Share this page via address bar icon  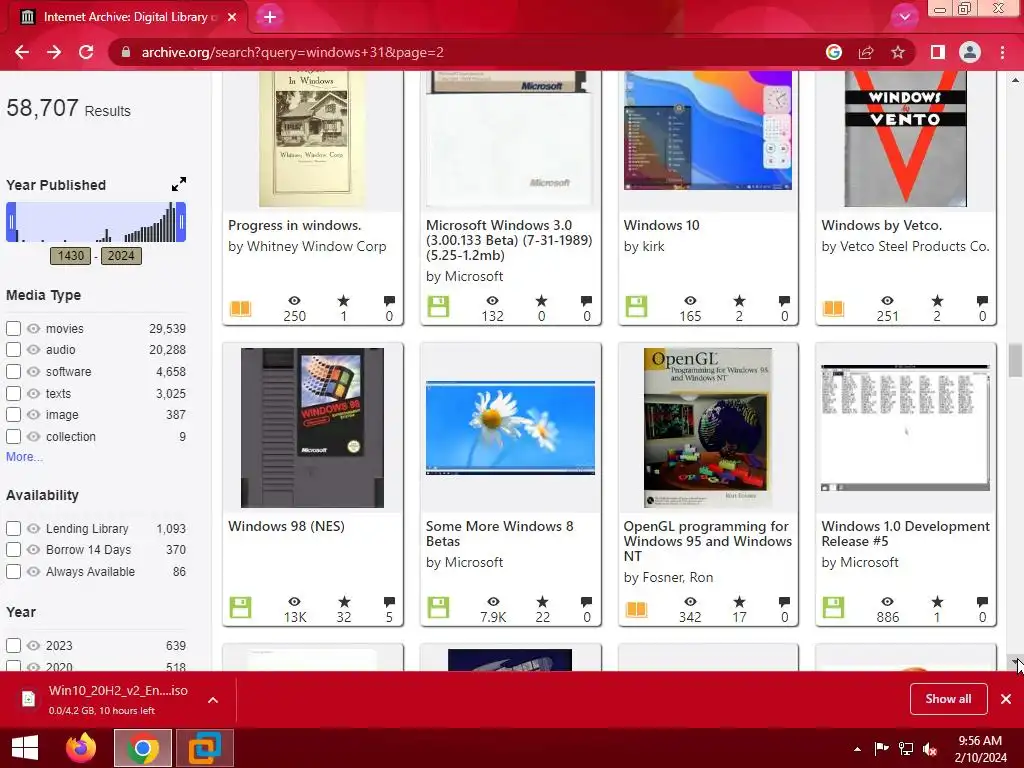point(866,52)
